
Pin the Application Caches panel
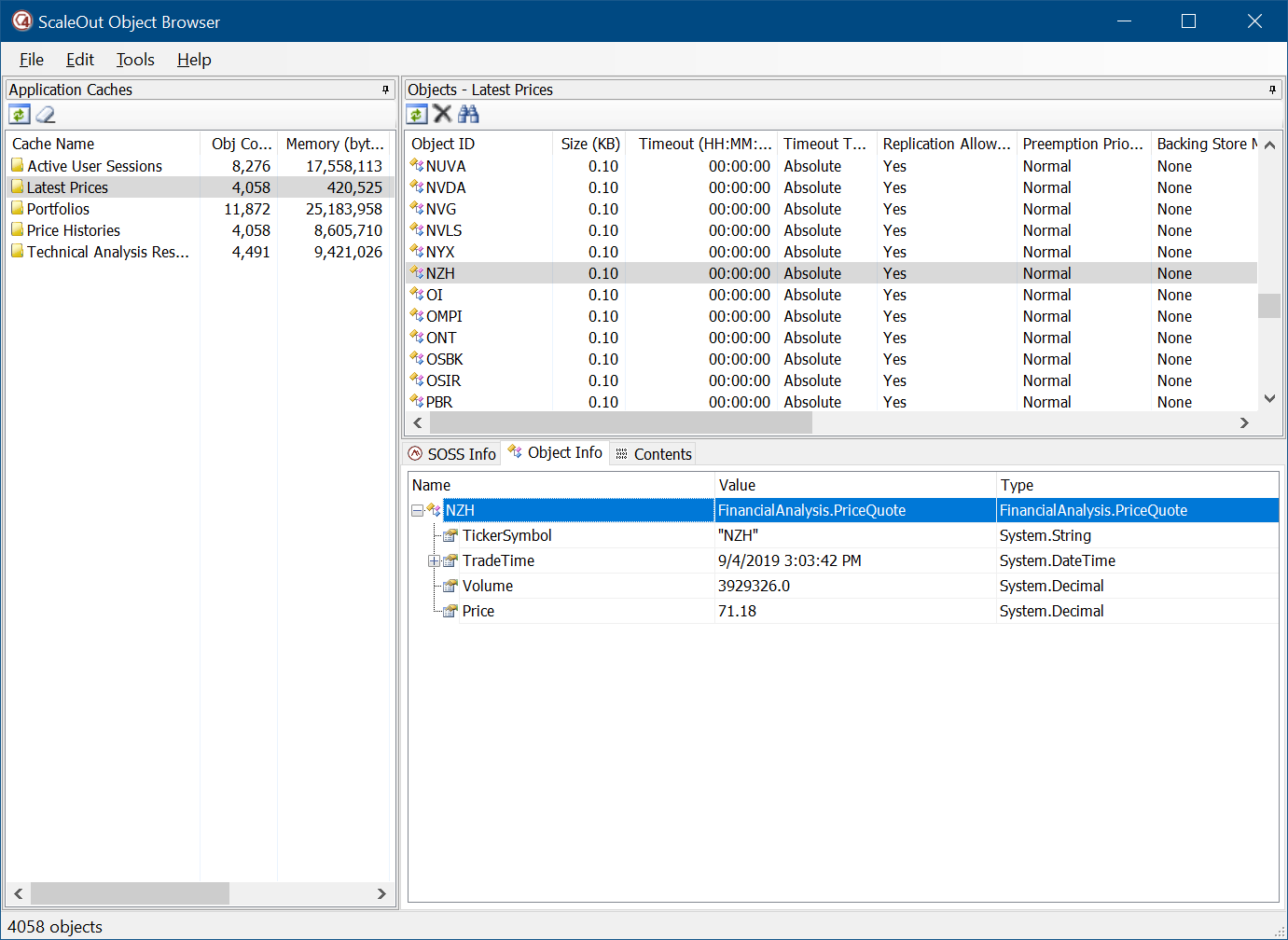pyautogui.click(x=385, y=90)
